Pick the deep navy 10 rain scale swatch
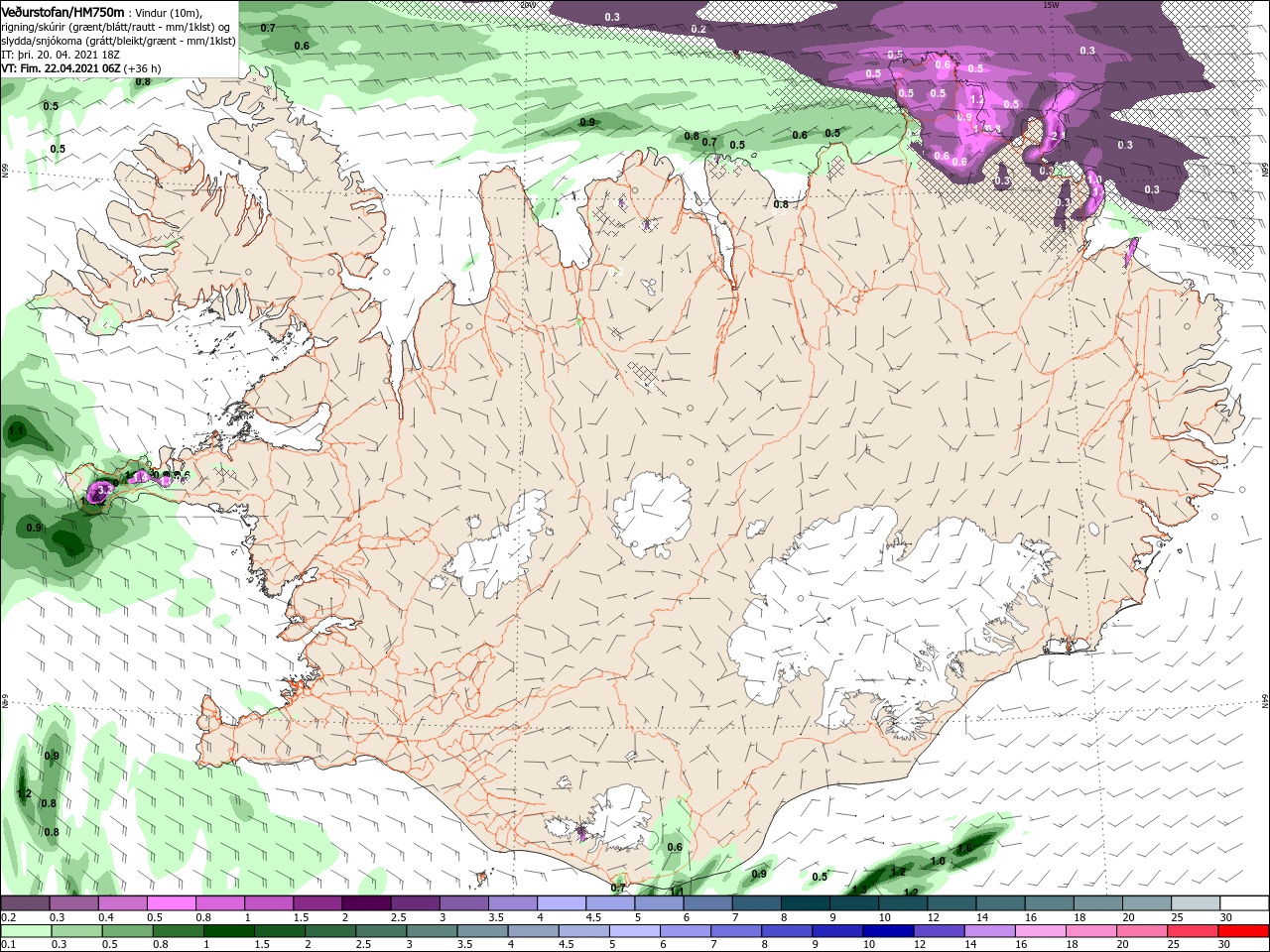 [x=888, y=931]
